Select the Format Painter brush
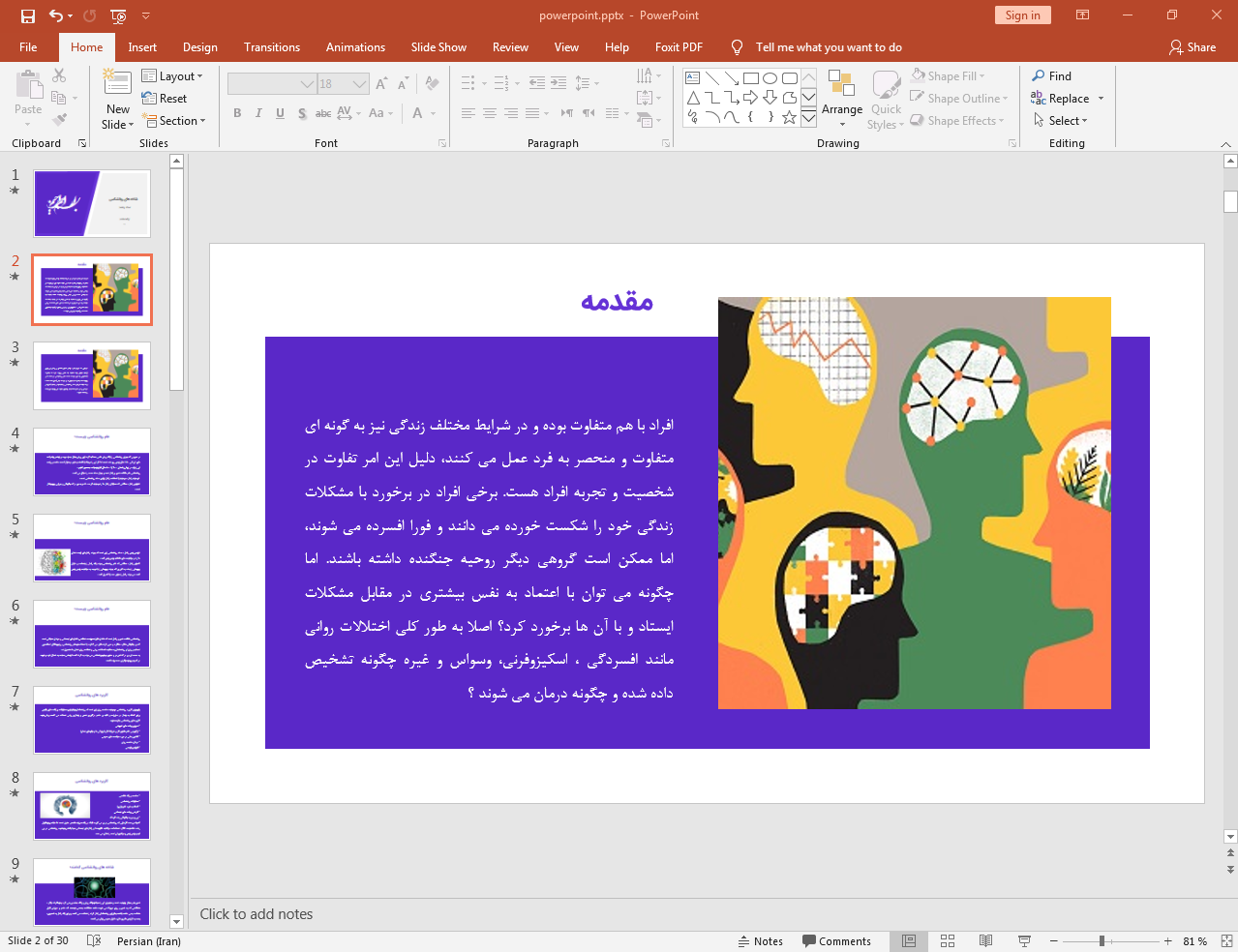The width and height of the screenshot is (1238, 952). (x=59, y=120)
